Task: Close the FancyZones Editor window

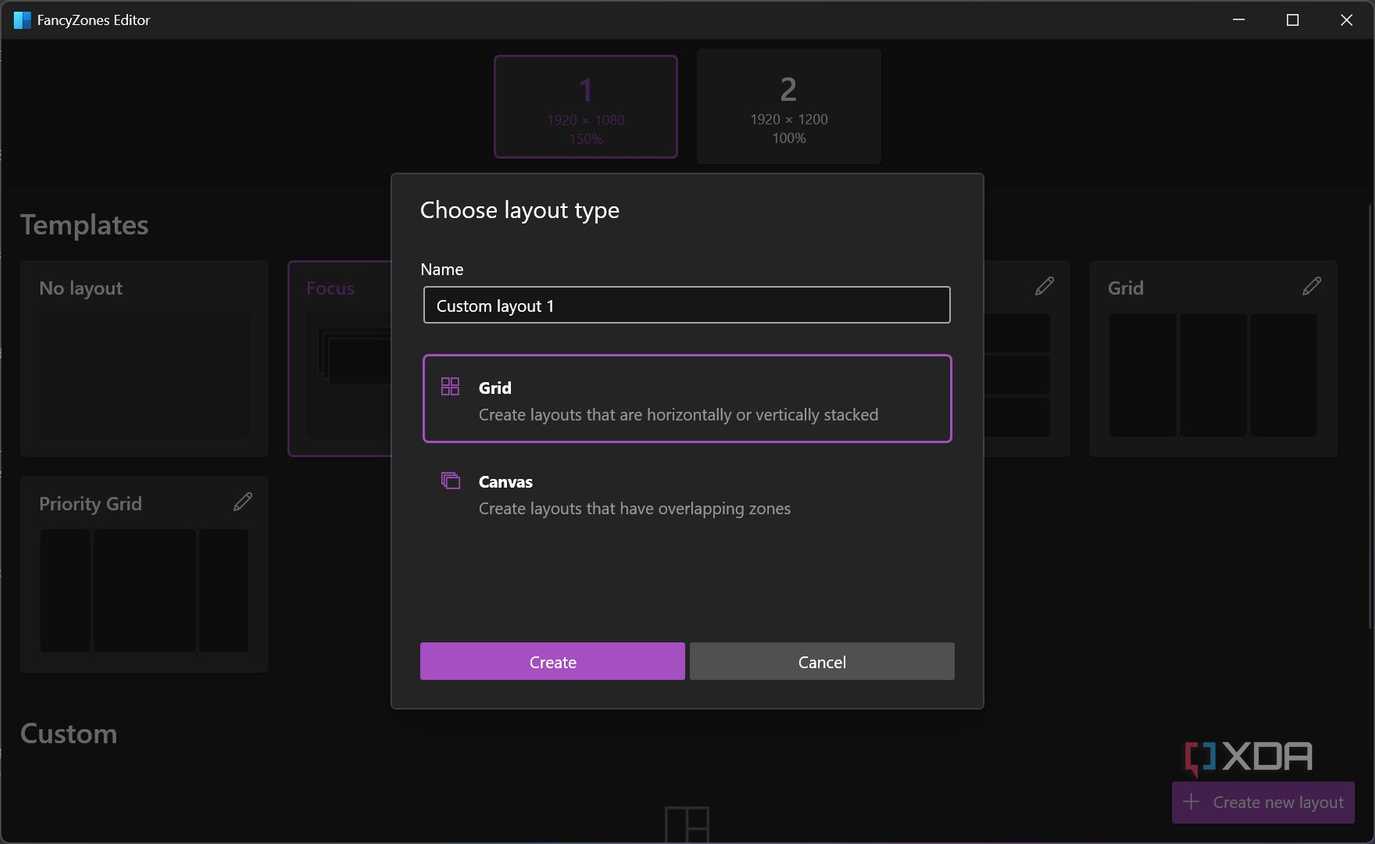Action: coord(1346,20)
